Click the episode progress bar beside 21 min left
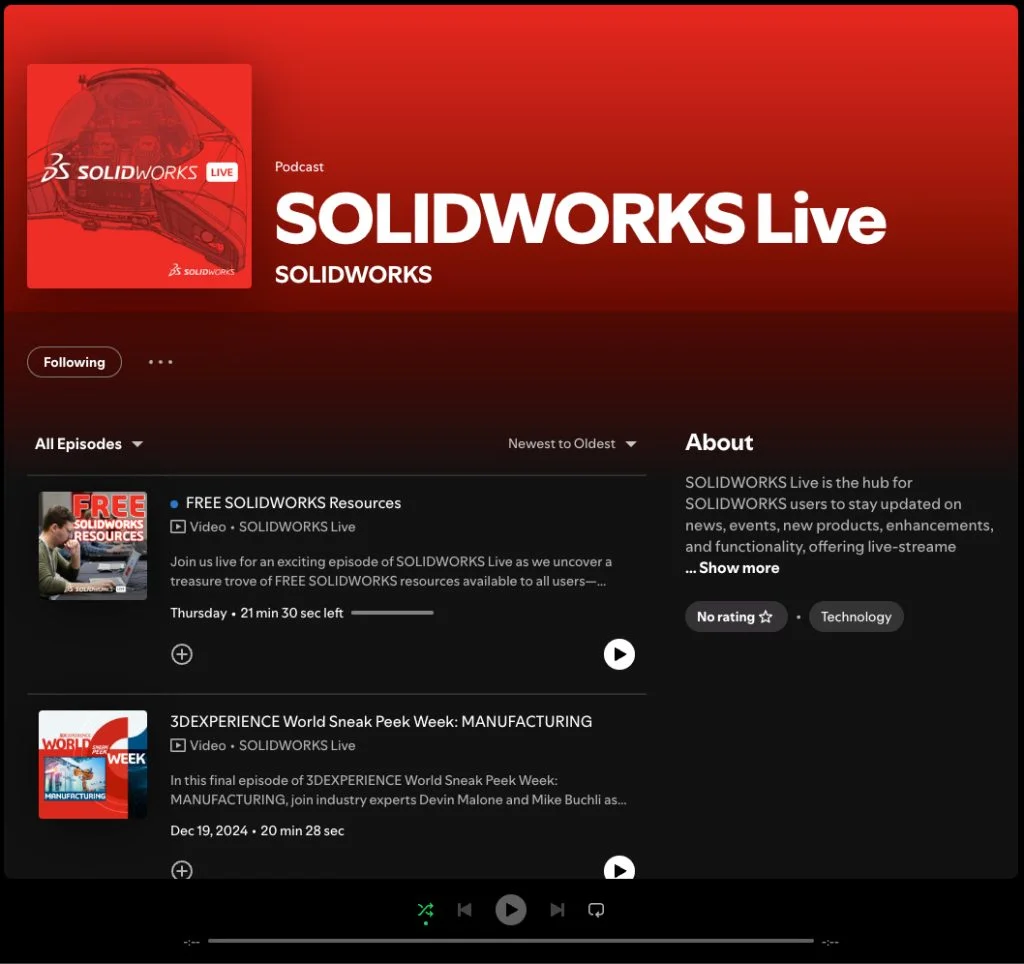1024x964 pixels. (x=392, y=613)
